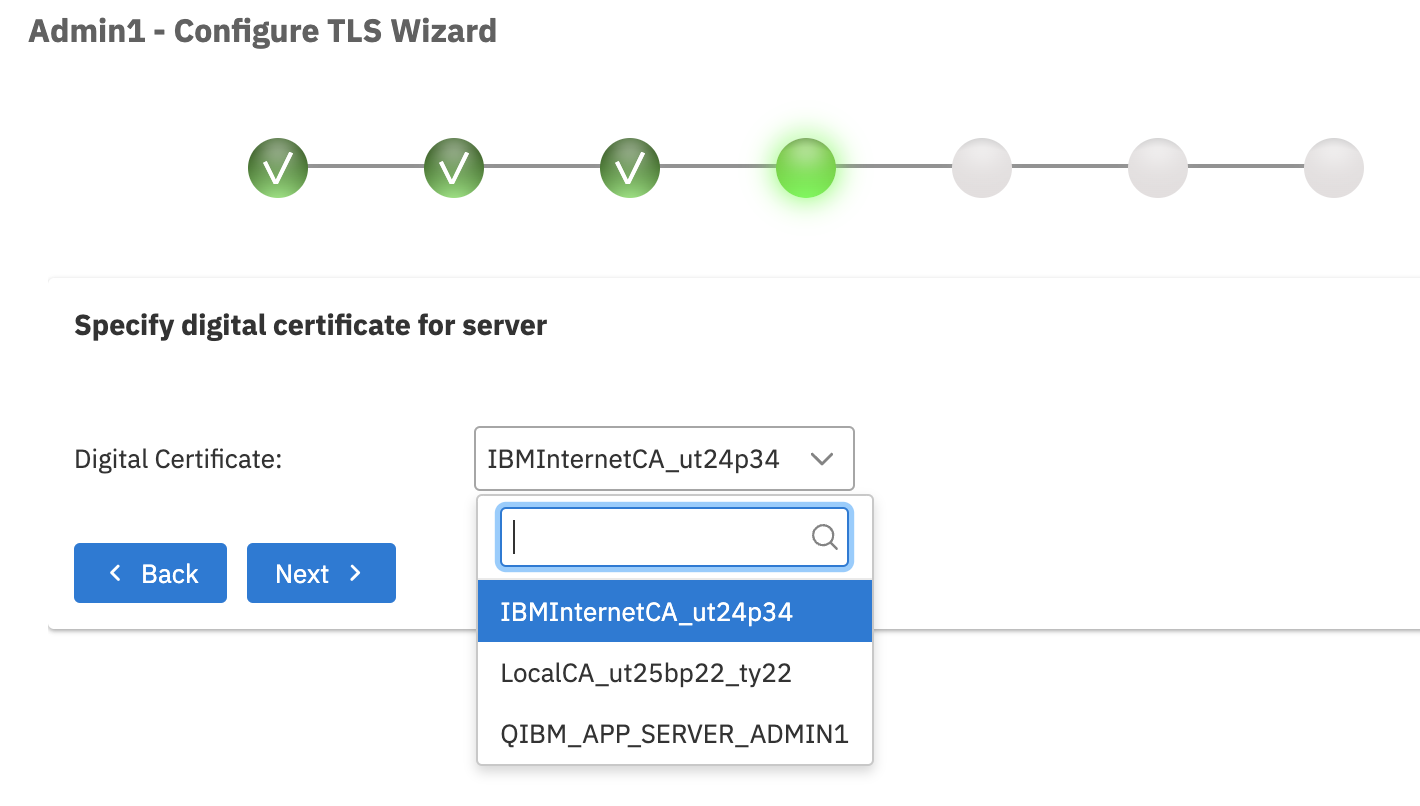The image size is (1420, 806).
Task: Click the first completed wizard step circle
Action: pos(278,168)
